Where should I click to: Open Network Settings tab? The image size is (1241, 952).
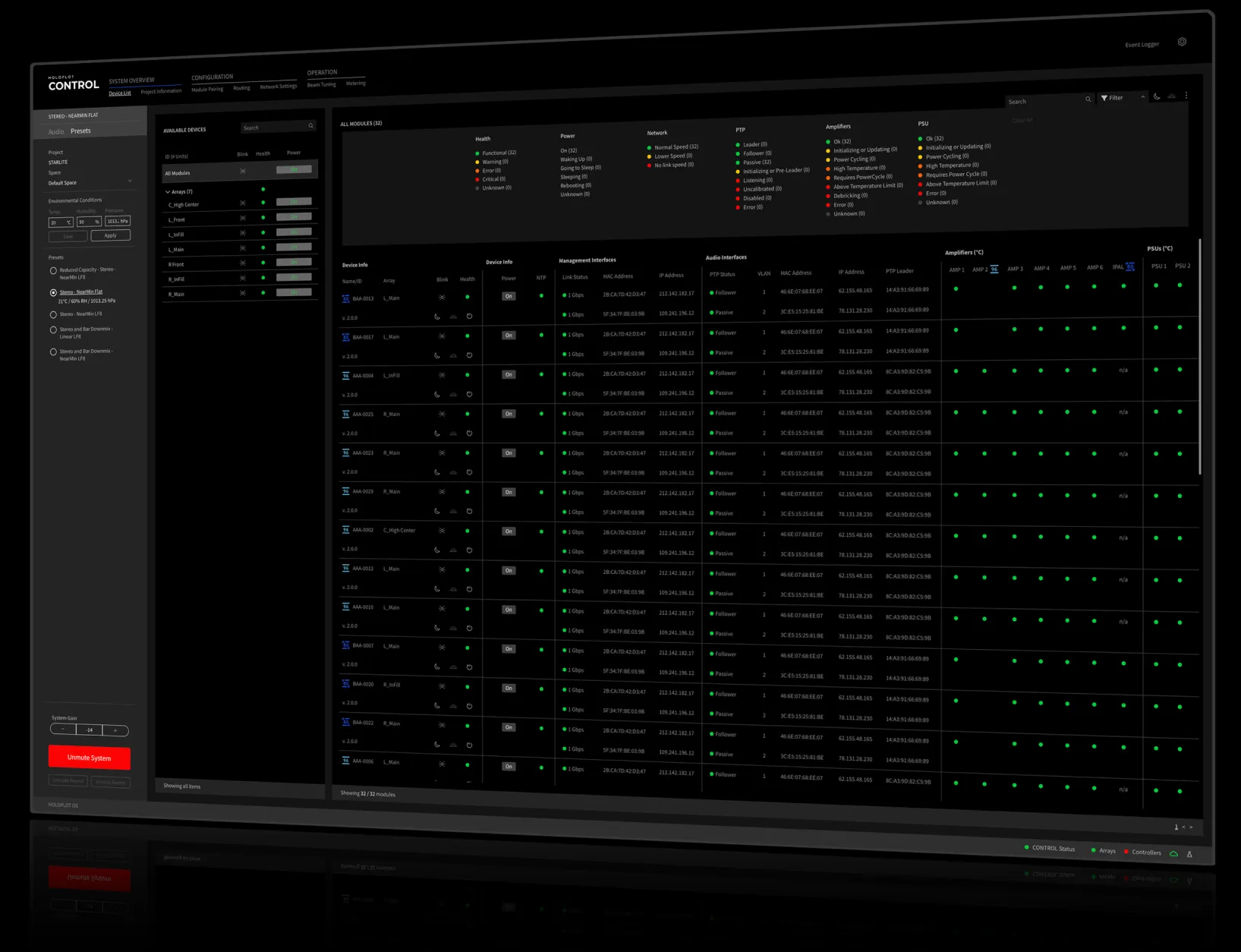[279, 87]
